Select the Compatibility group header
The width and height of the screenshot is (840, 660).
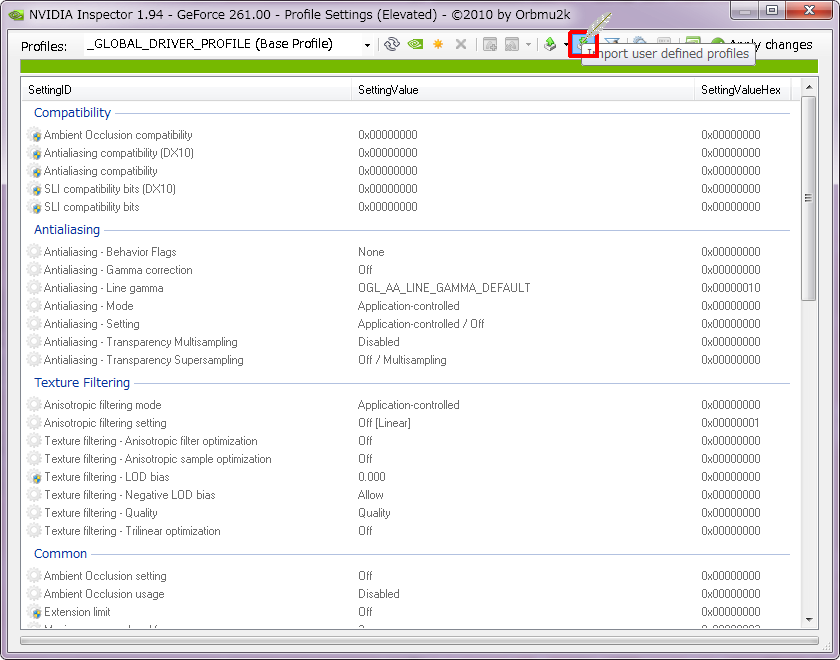click(x=72, y=112)
